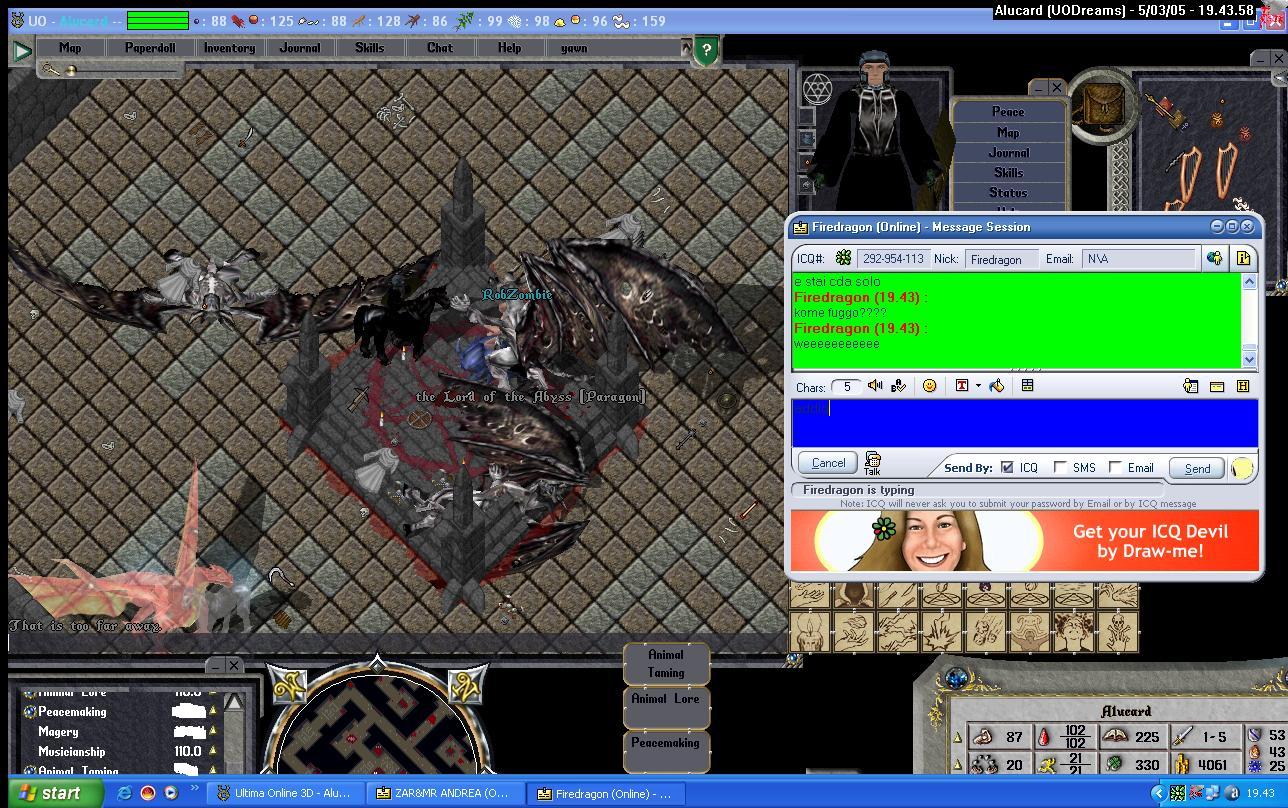Open the user menu icon in ICQ toolbar
The image size is (1288, 808).
click(x=1191, y=386)
